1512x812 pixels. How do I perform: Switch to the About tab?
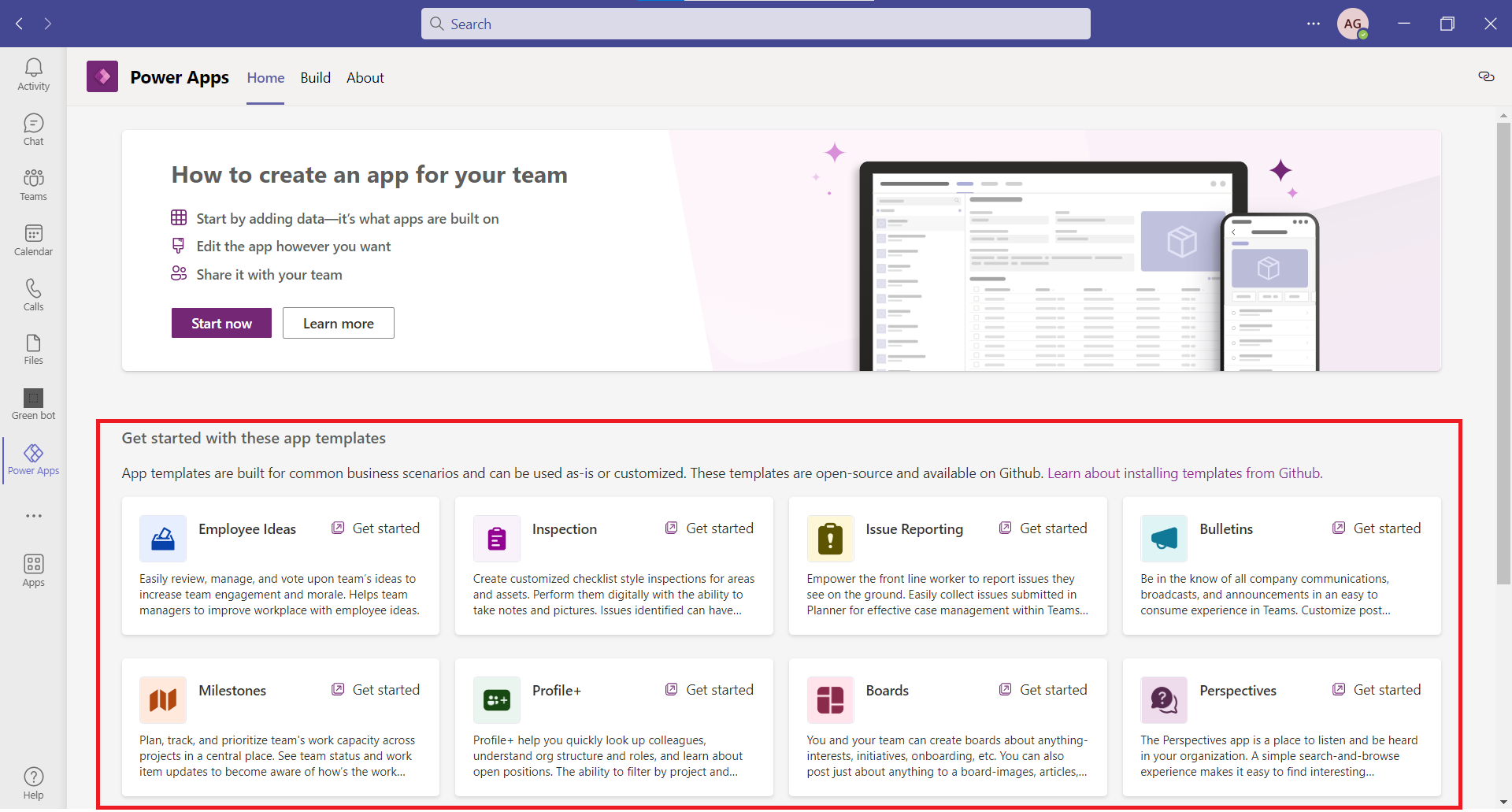click(x=365, y=78)
